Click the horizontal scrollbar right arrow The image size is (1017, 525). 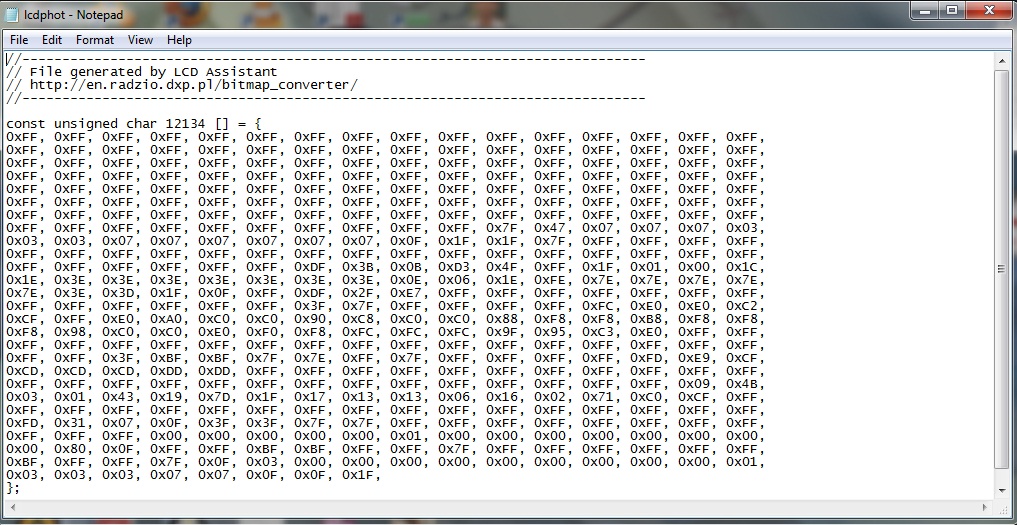985,506
